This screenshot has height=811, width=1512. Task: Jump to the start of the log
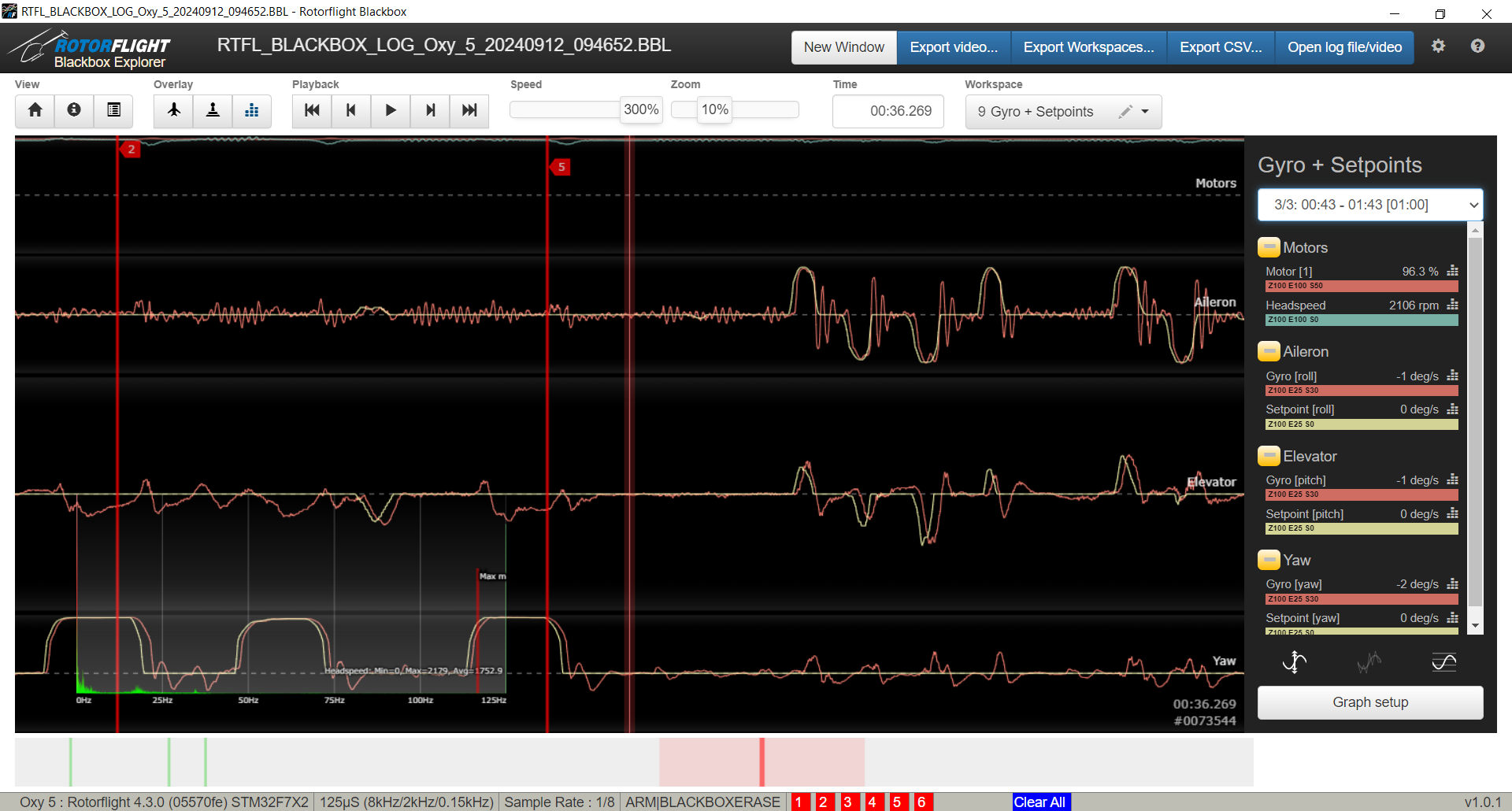pos(312,110)
